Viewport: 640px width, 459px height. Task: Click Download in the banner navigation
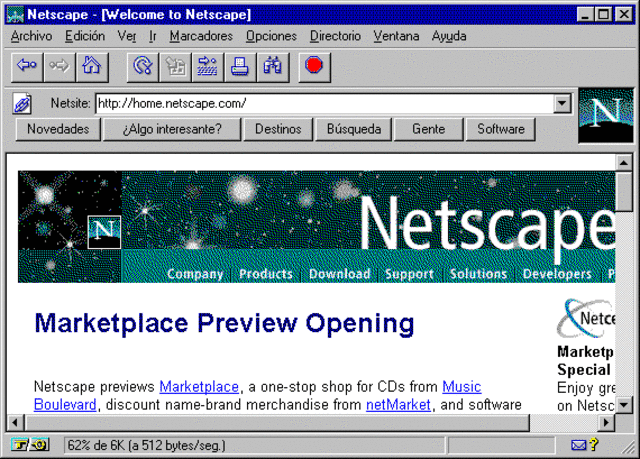(x=339, y=274)
